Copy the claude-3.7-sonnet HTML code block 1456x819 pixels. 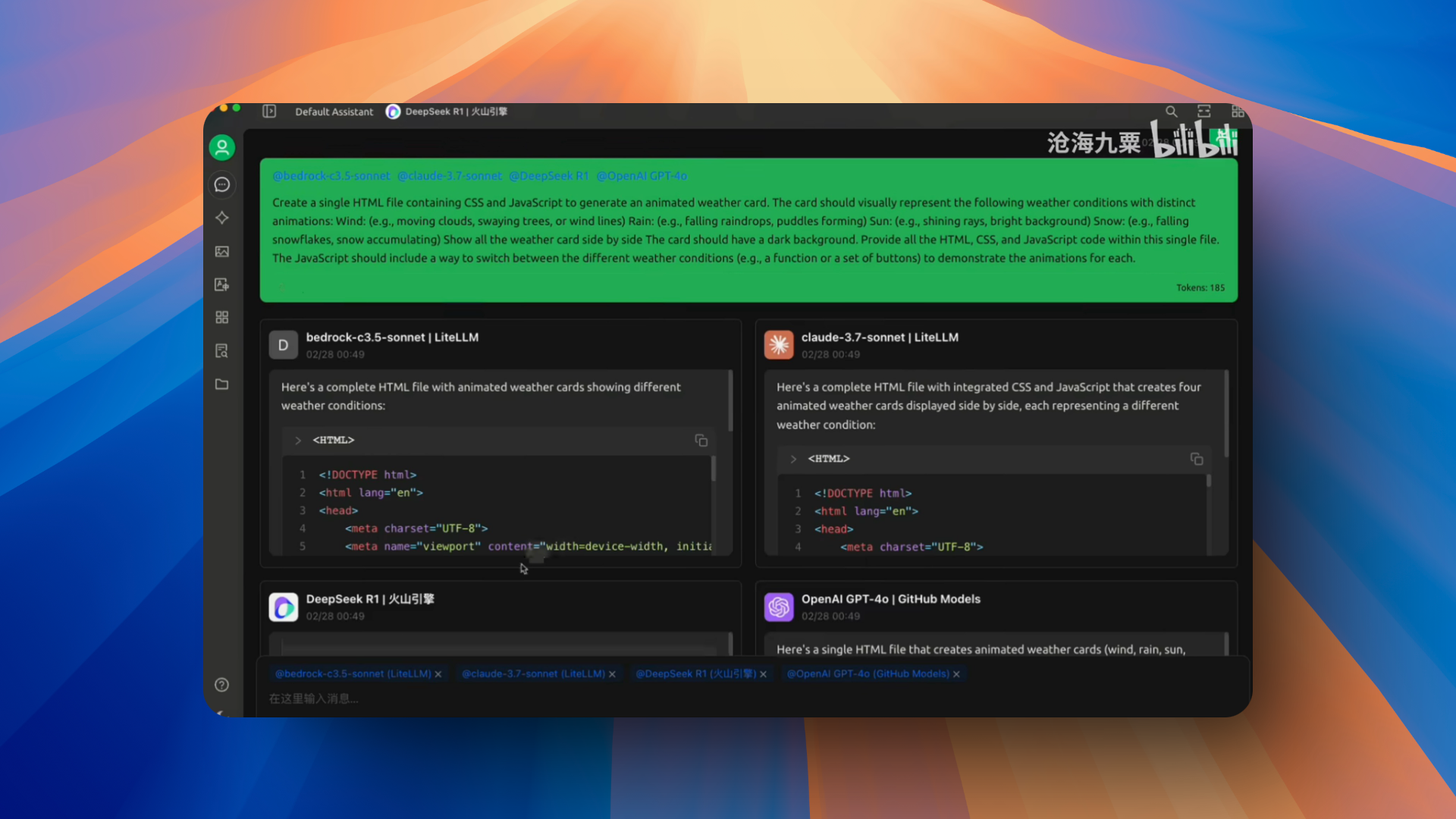click(x=1196, y=459)
